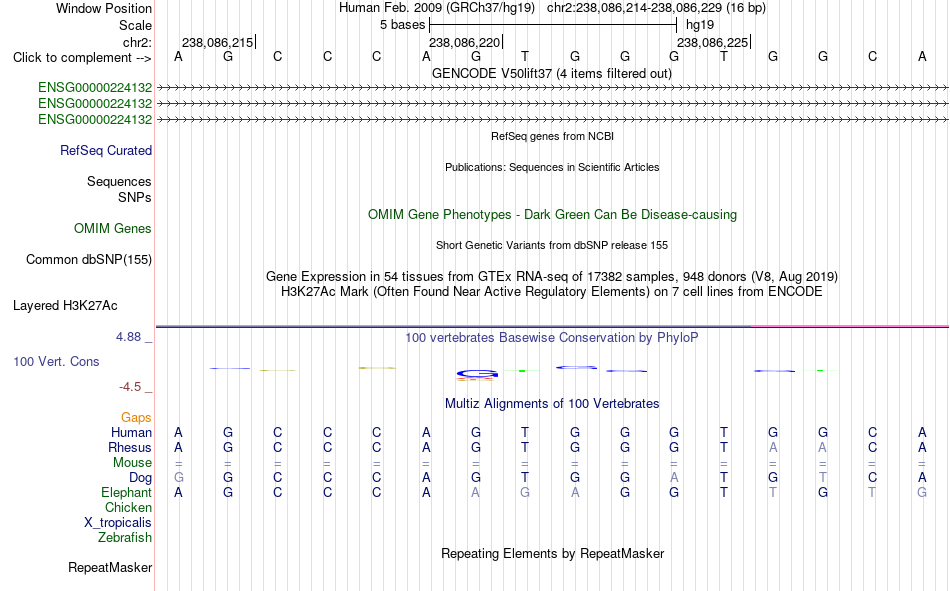
Task: Click the 238,086,220 position marker
Action: (465, 42)
